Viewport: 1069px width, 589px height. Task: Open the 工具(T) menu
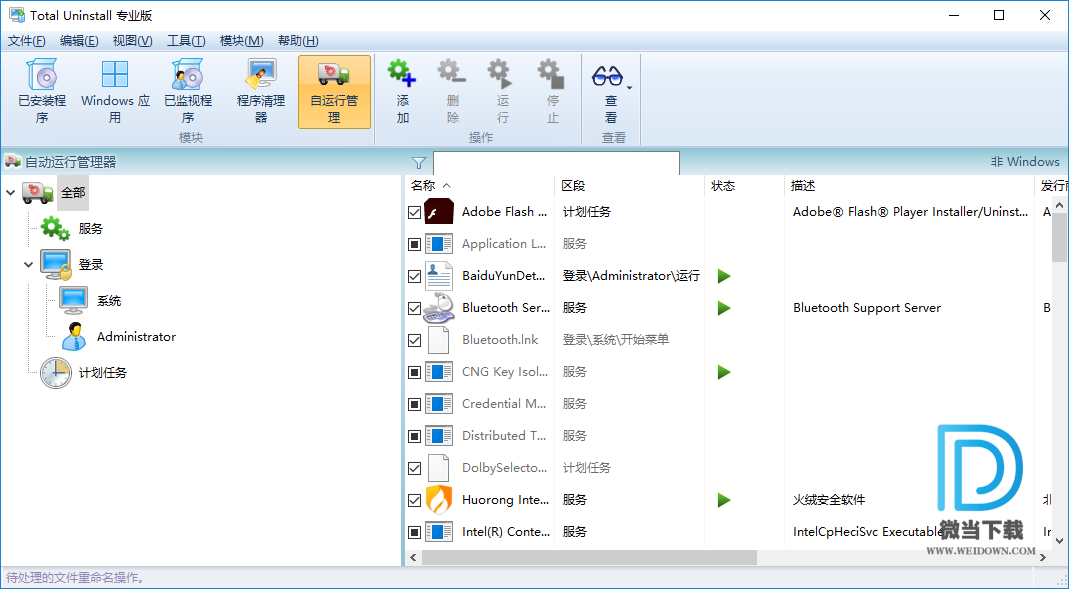point(186,41)
